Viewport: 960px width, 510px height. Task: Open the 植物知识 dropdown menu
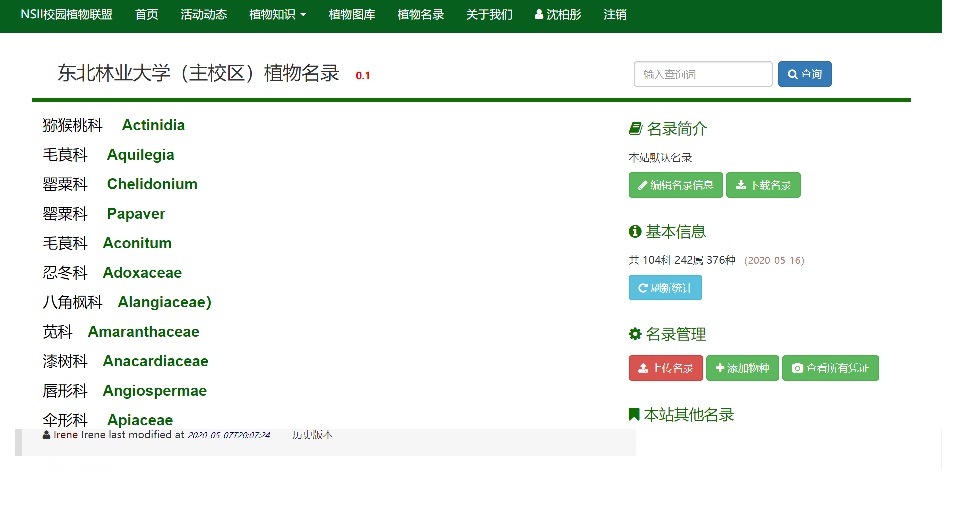pos(277,15)
